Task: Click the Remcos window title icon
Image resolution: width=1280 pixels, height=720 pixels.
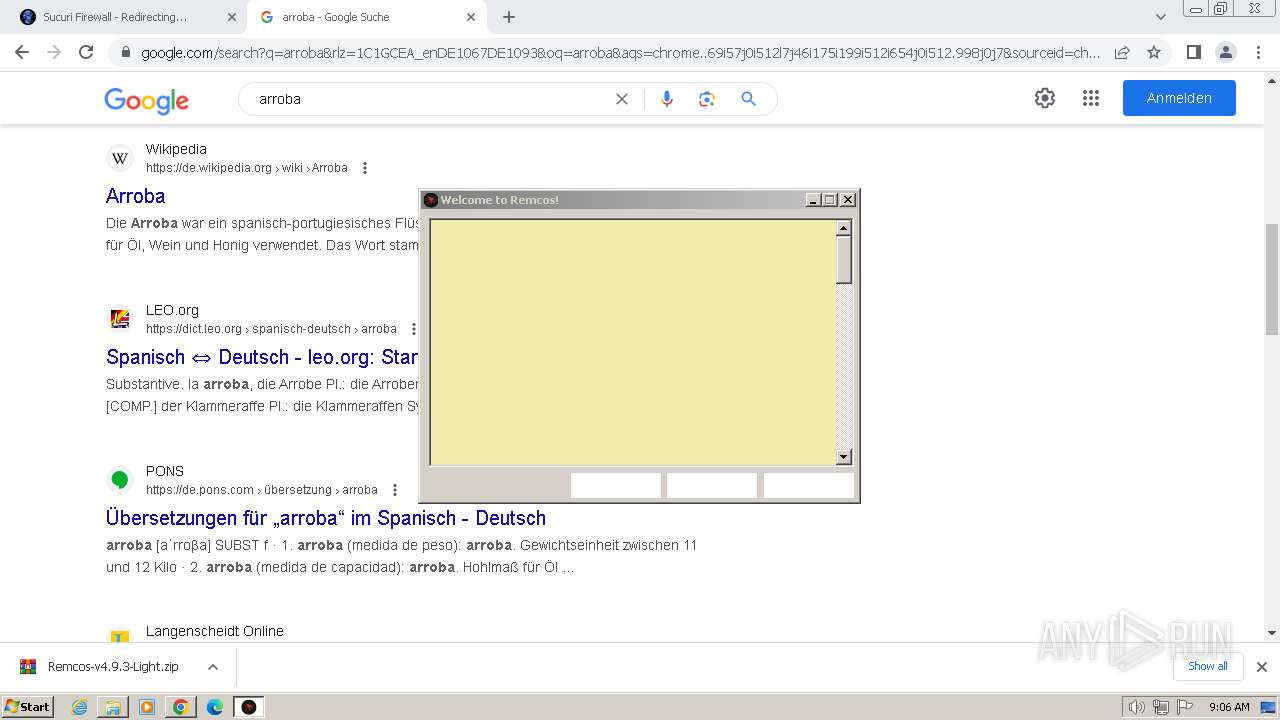Action: coord(431,200)
